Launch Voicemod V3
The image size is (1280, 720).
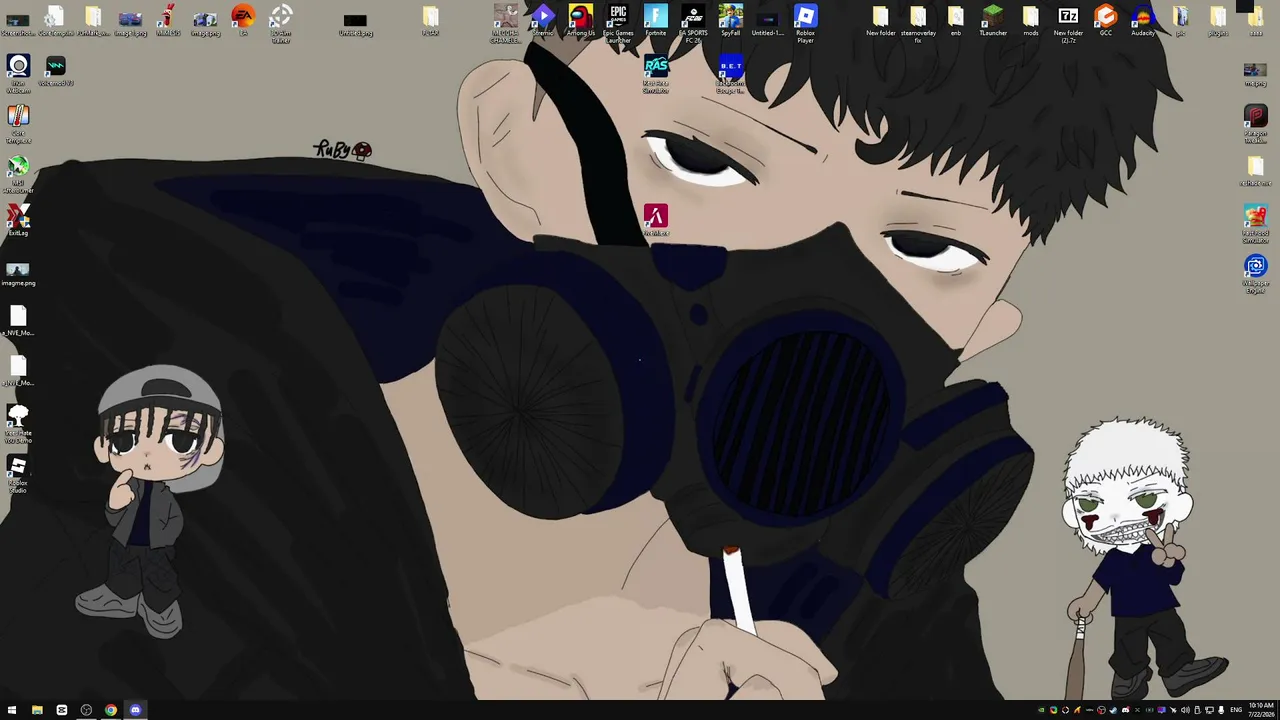coord(55,70)
